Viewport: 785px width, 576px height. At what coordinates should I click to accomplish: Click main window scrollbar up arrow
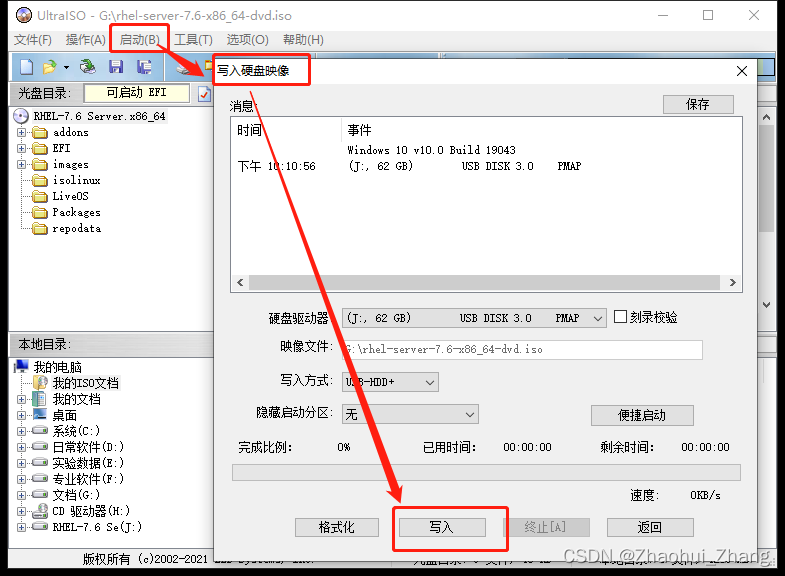(766, 118)
